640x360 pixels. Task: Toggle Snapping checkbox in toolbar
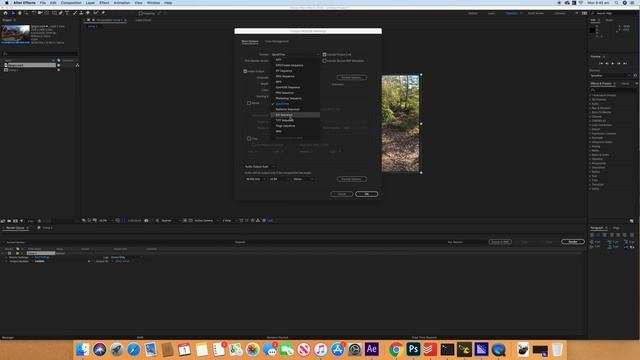140,13
